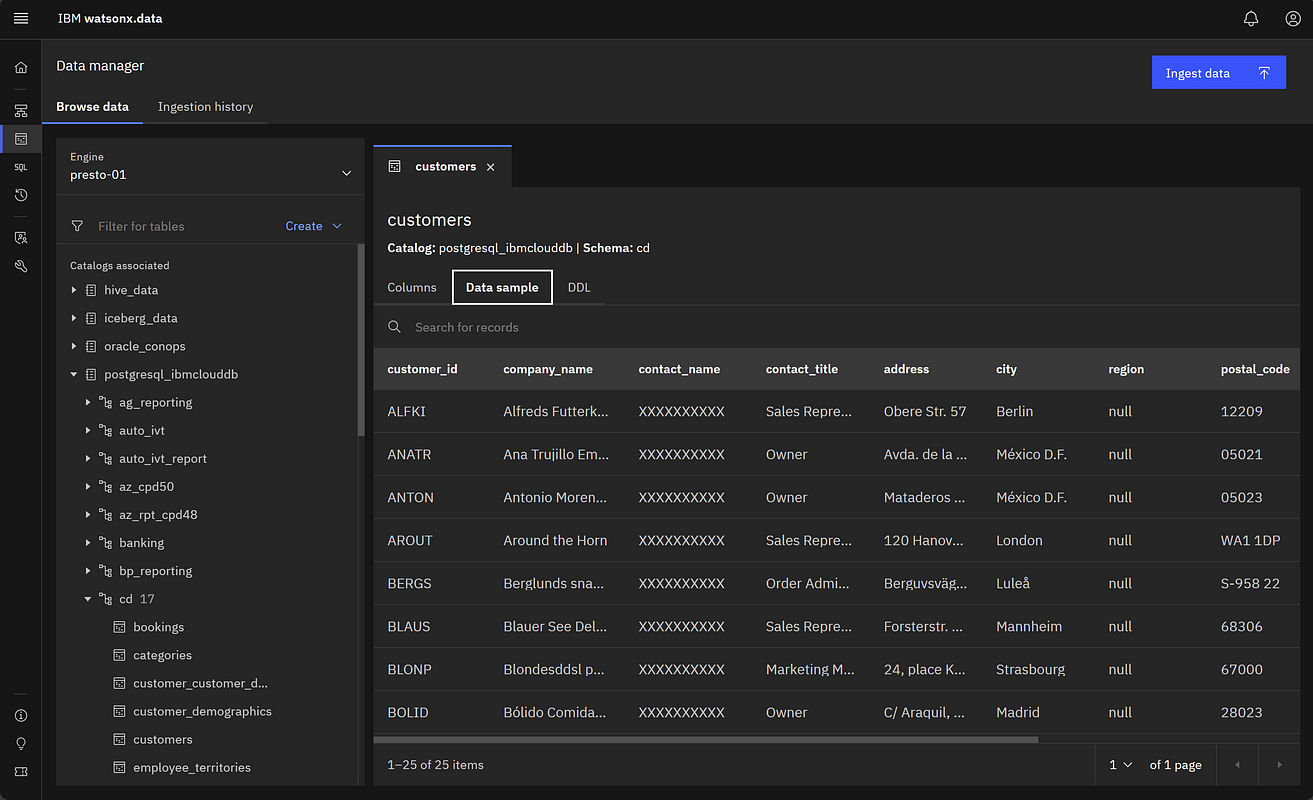The height and width of the screenshot is (800, 1313).
Task: Open the Engine presto-01 dropdown
Action: [210, 166]
